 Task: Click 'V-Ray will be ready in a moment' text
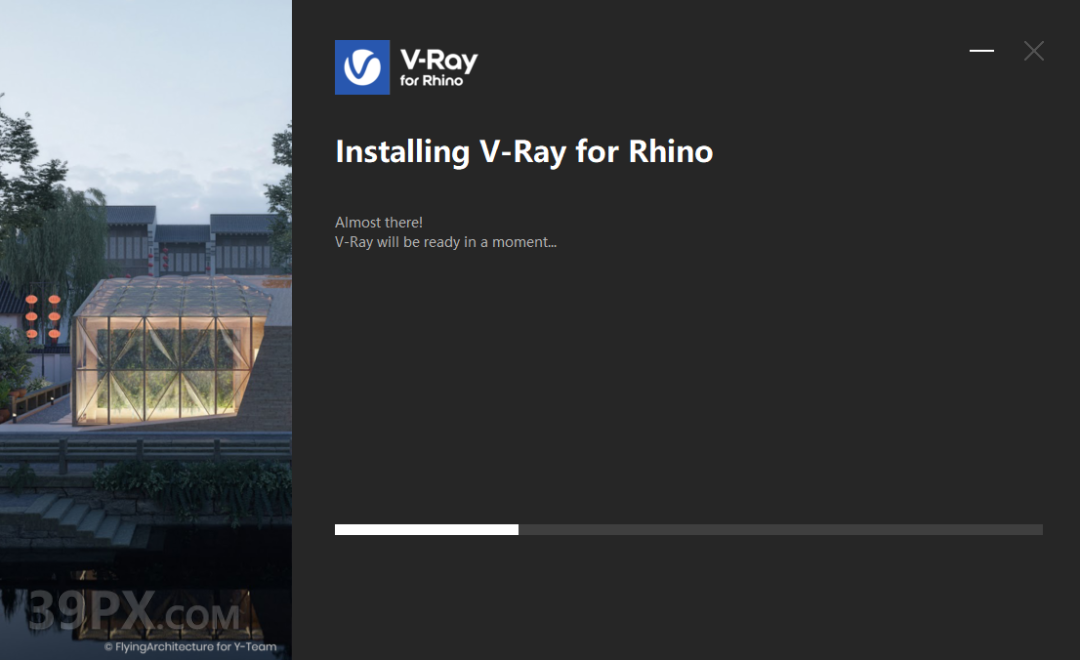pos(446,242)
